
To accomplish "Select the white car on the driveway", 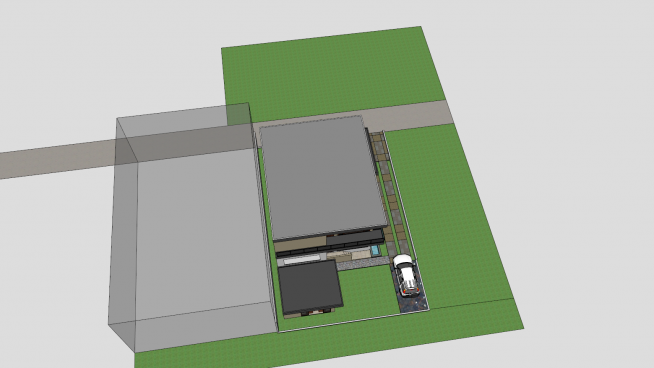I will point(405,275).
